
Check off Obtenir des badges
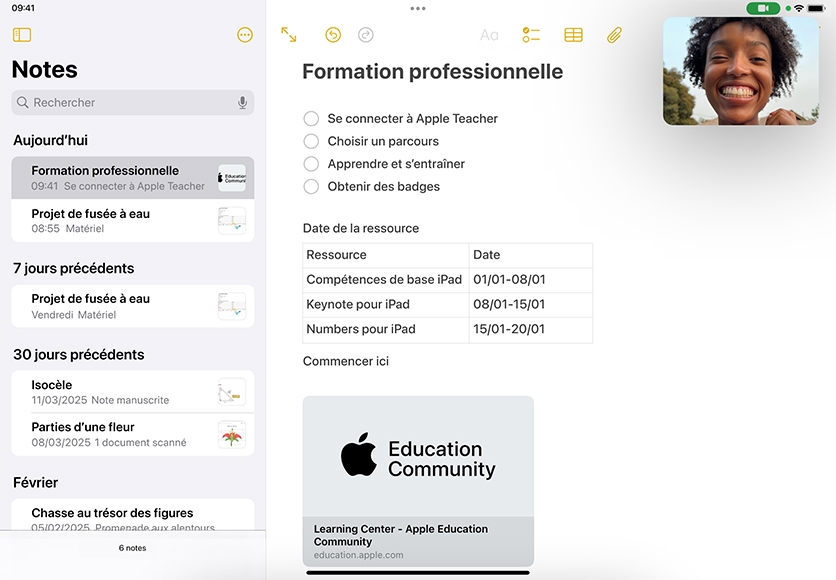[311, 187]
